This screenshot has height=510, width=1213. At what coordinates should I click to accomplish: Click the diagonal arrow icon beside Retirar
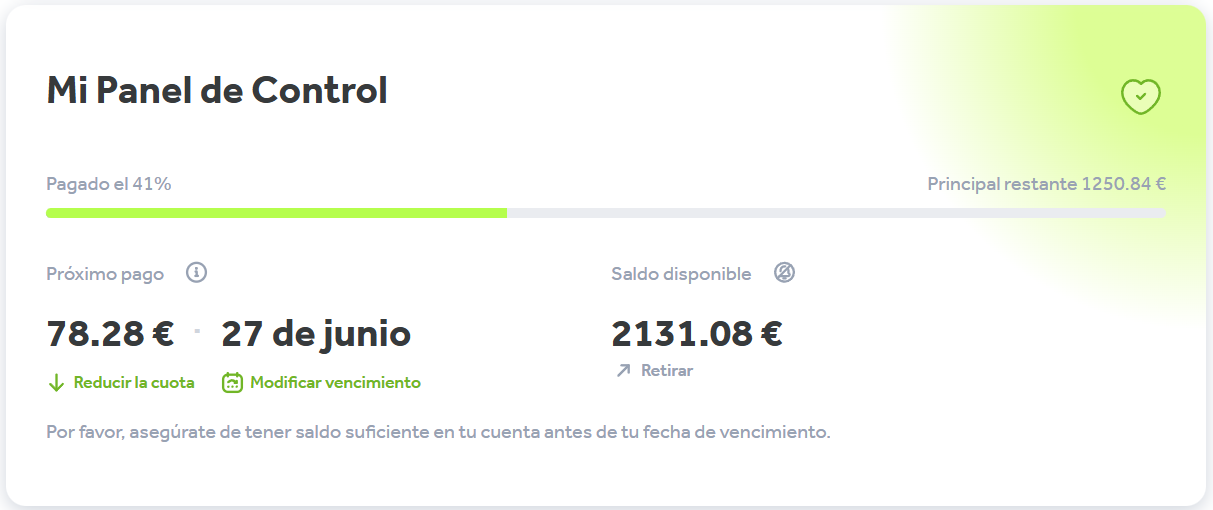(x=623, y=371)
